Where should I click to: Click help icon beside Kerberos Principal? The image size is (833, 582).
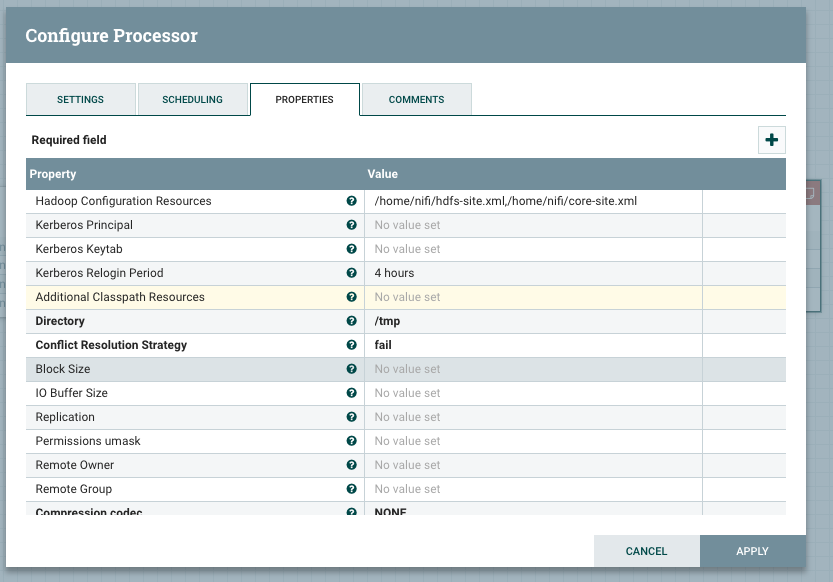coord(351,225)
